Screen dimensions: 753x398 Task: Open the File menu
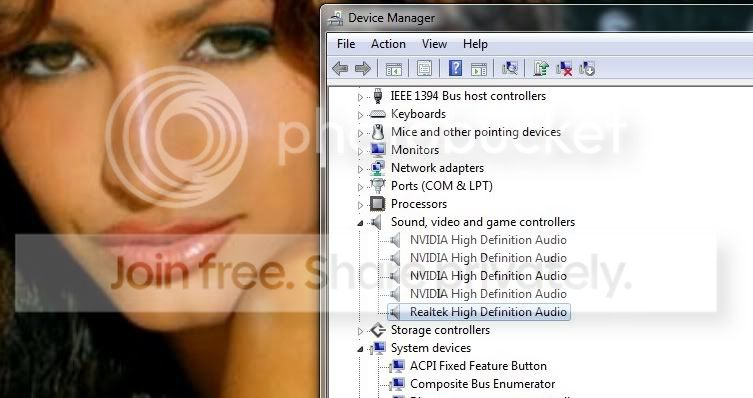(346, 44)
